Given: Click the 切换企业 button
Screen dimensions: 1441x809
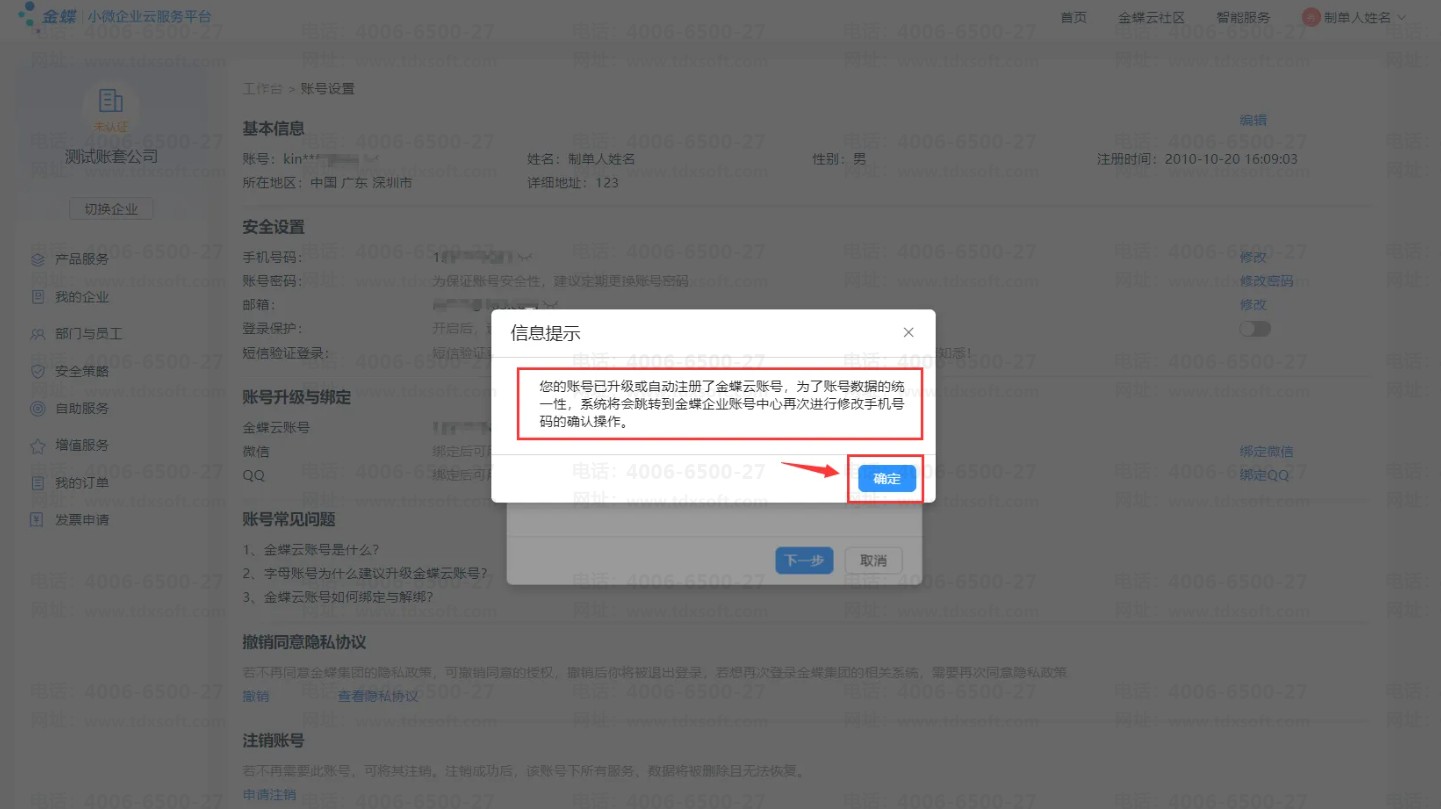Looking at the screenshot, I should (111, 209).
